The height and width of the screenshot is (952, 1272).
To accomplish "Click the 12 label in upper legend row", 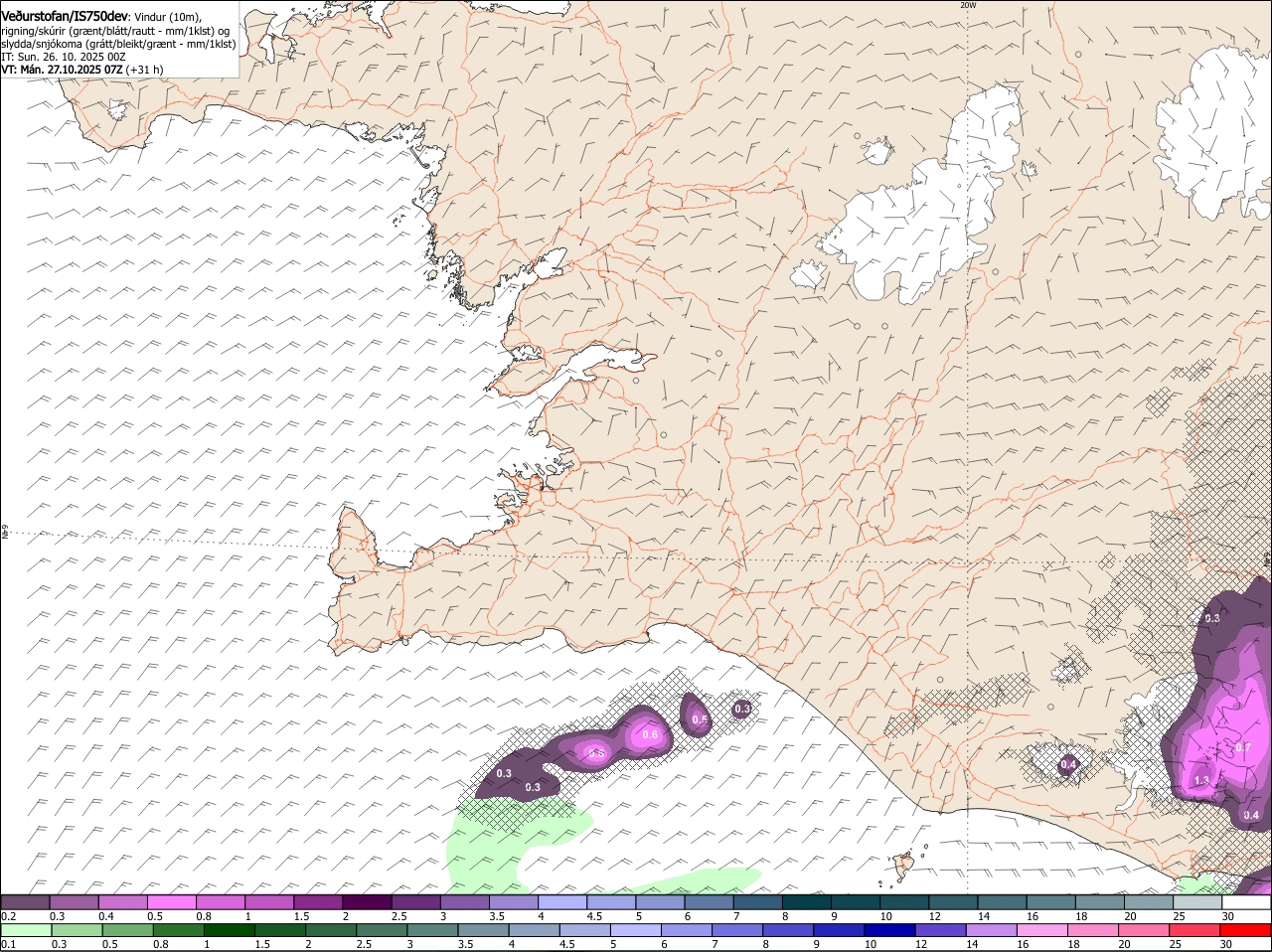I will point(935,916).
